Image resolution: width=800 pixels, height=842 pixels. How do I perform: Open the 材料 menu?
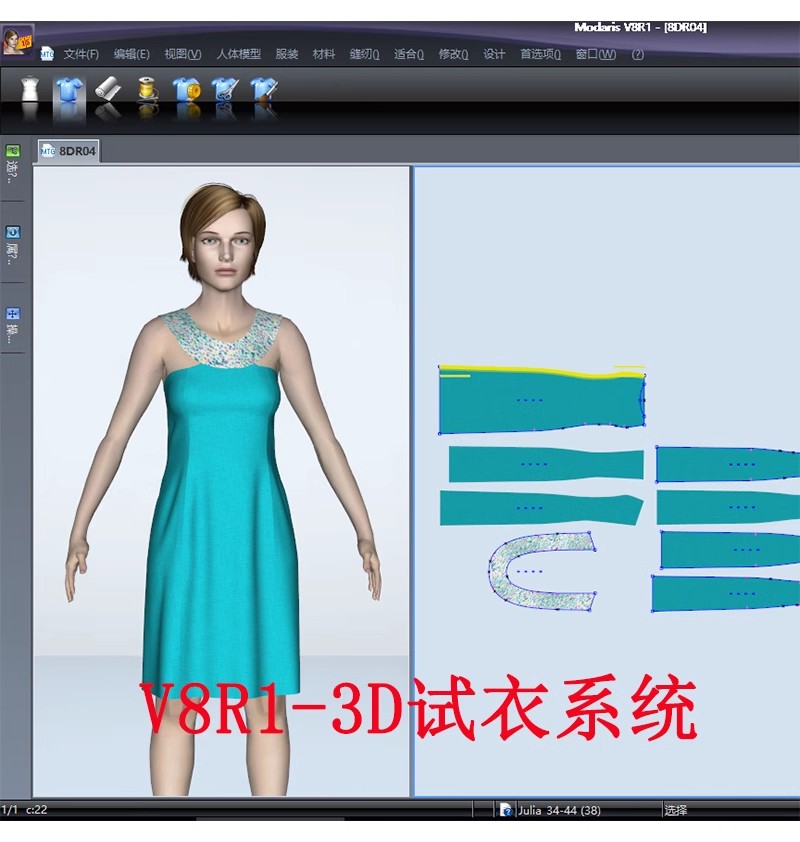324,54
